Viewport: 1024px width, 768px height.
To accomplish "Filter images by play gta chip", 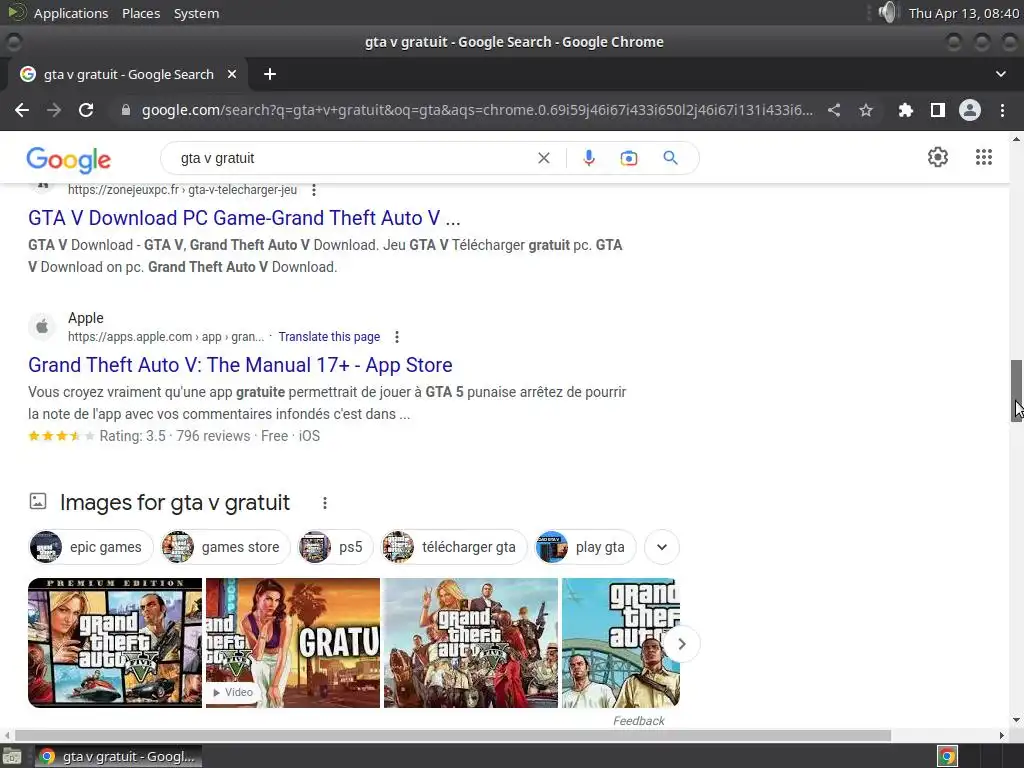I will click(x=585, y=547).
